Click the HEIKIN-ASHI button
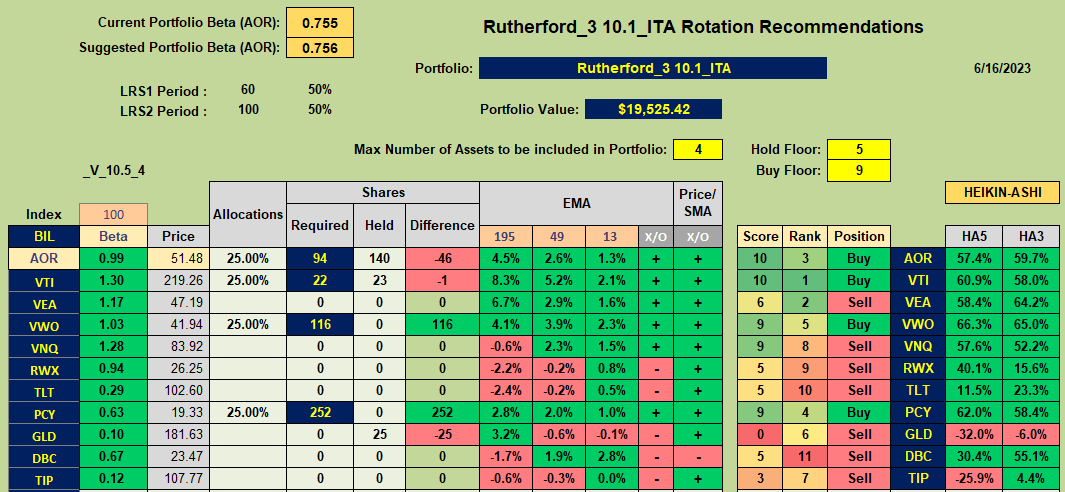The width and height of the screenshot is (1065, 492). coord(1002,192)
